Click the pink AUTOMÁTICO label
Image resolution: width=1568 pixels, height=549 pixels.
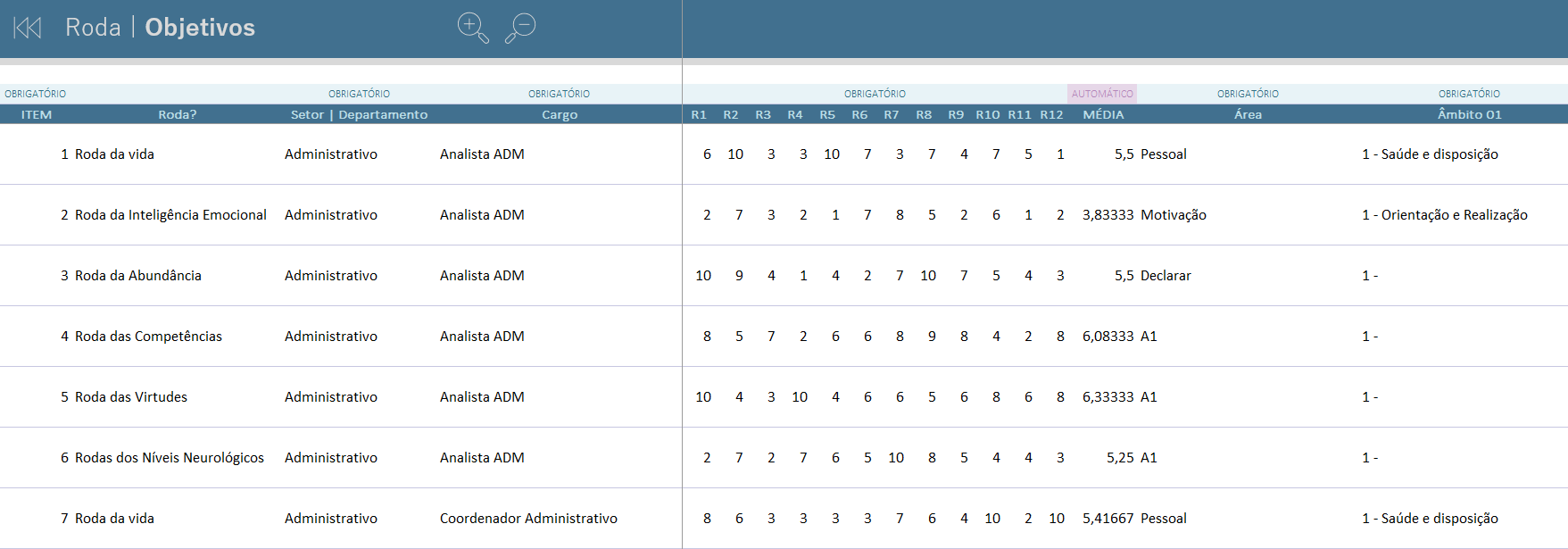(1102, 94)
